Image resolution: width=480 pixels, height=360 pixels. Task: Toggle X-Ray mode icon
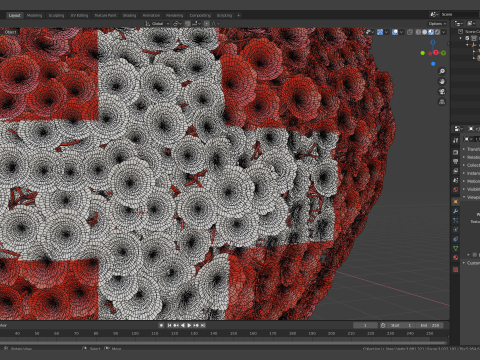pos(410,32)
